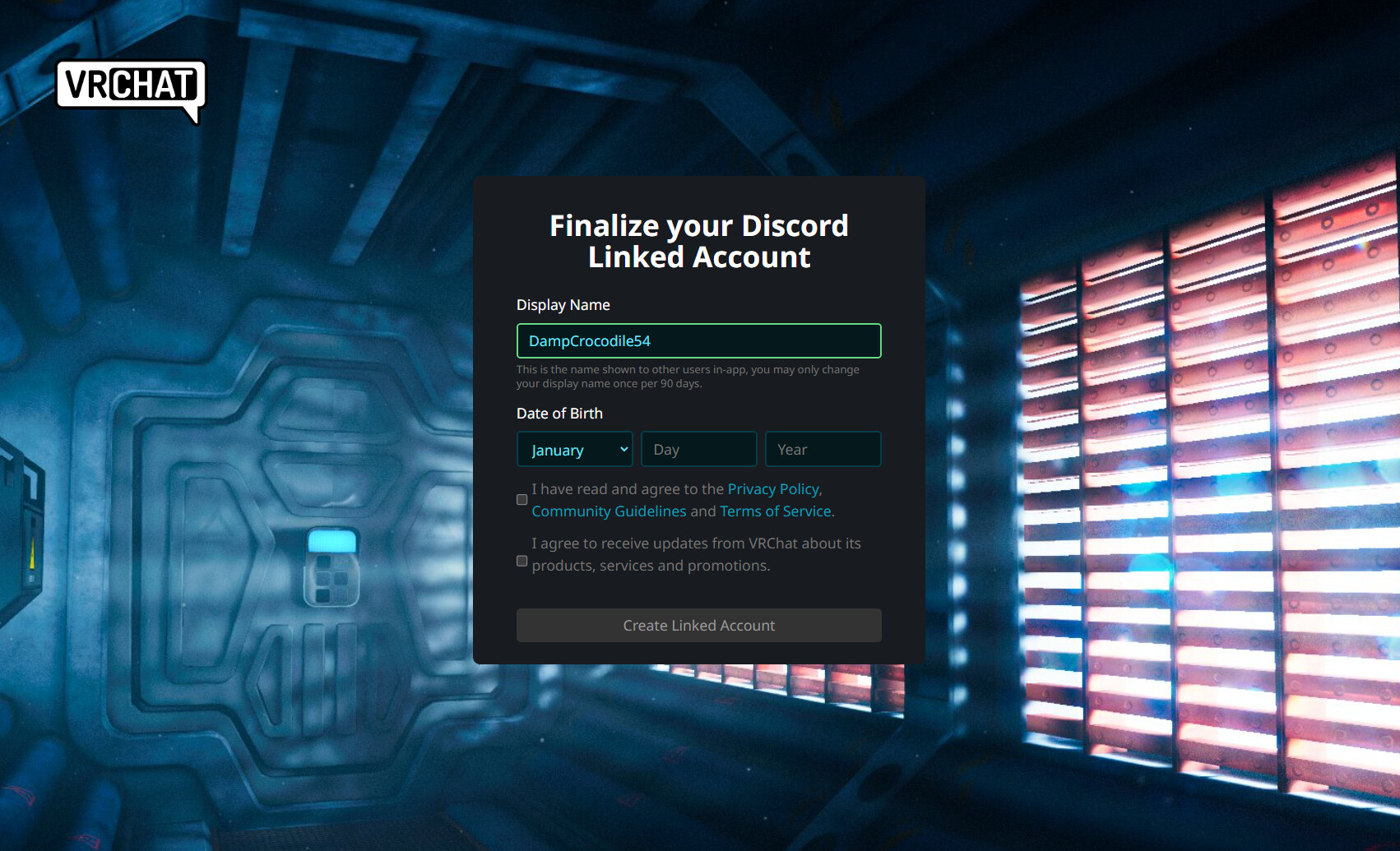The height and width of the screenshot is (851, 1400).
Task: Click the Display Name label
Action: tap(563, 305)
